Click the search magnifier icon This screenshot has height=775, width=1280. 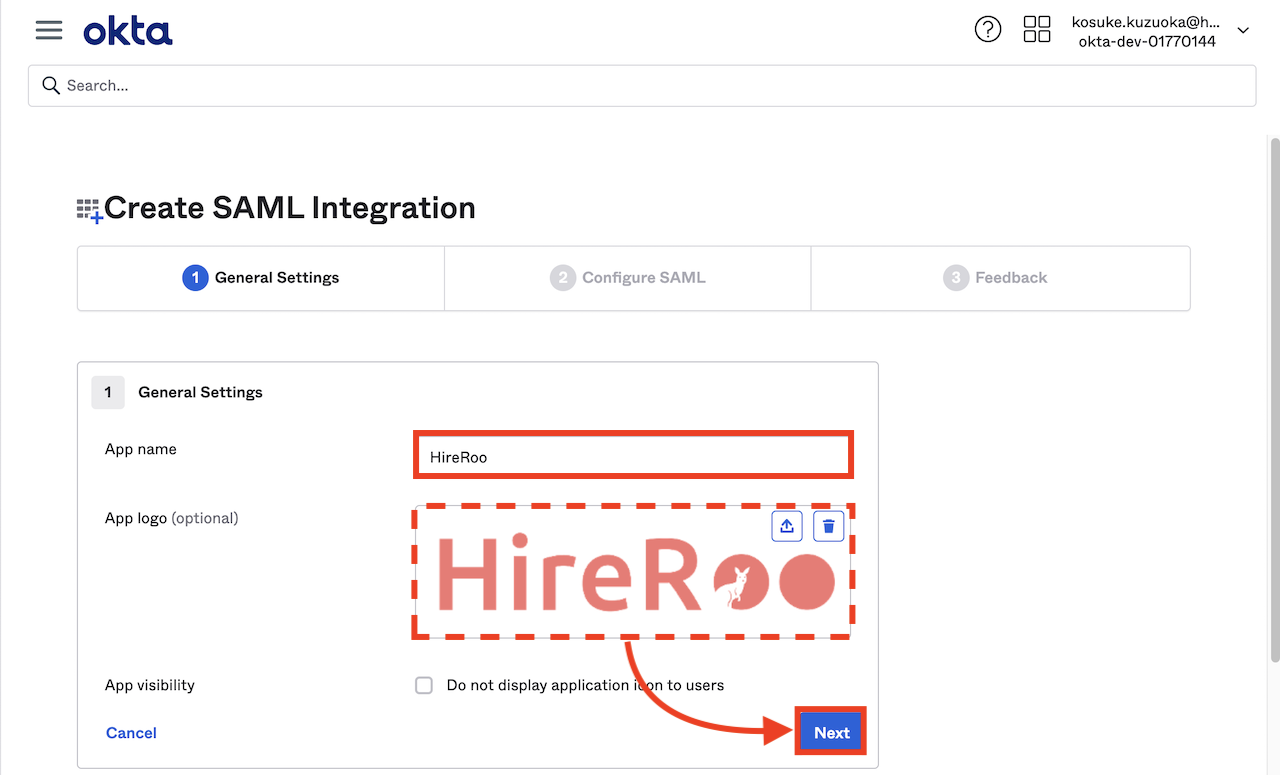pos(51,85)
